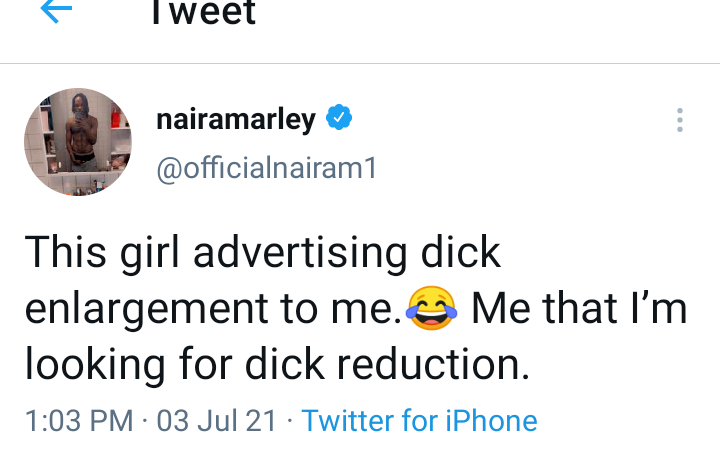Click "looking for" in the tweet's last line

124,366
